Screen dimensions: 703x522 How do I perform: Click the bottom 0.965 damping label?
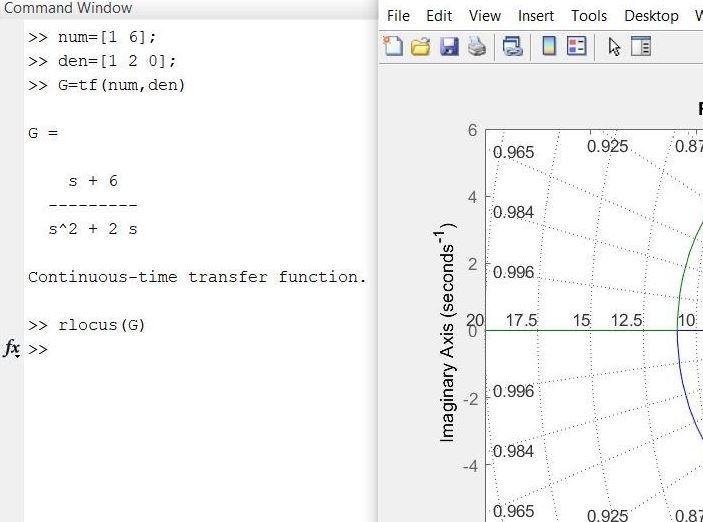pos(513,511)
